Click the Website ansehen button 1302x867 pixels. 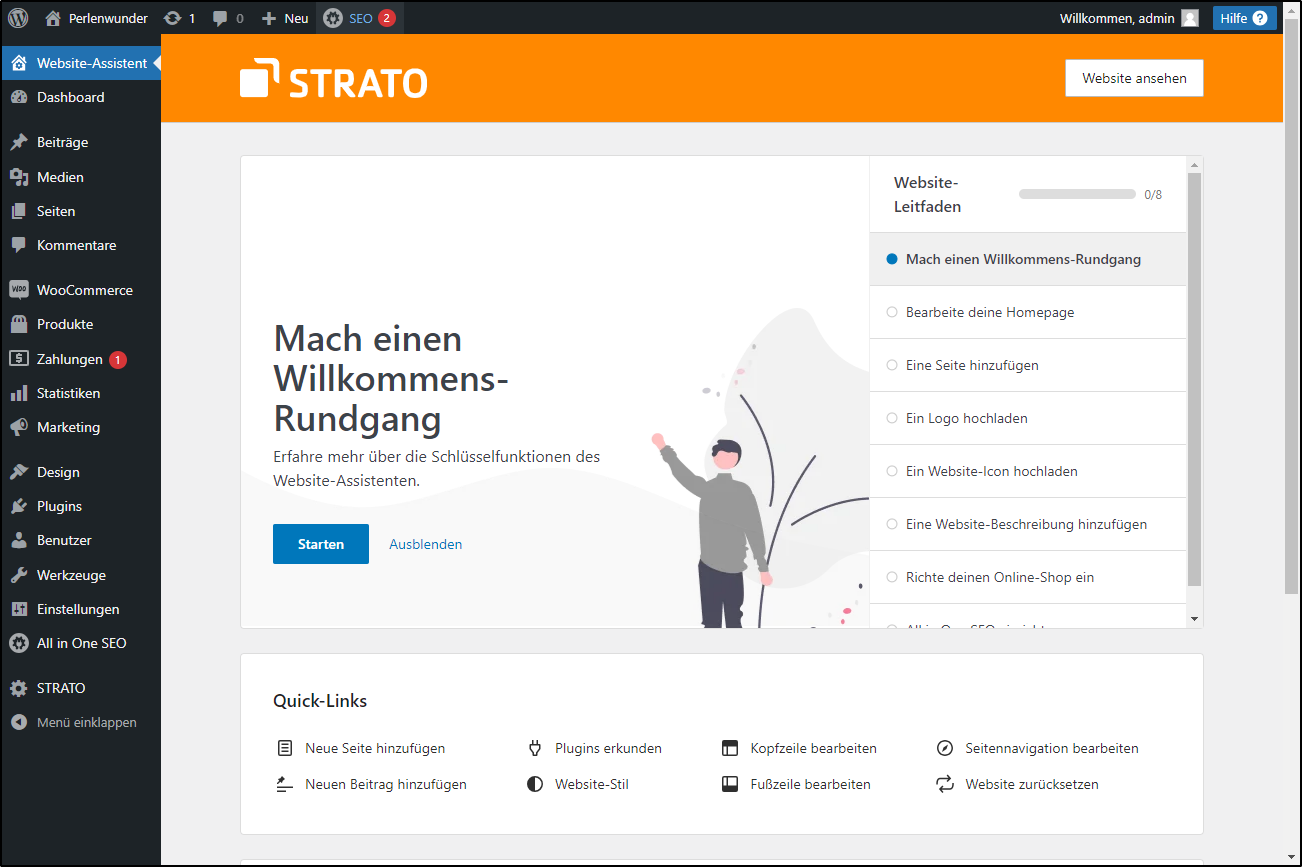[x=1134, y=77]
